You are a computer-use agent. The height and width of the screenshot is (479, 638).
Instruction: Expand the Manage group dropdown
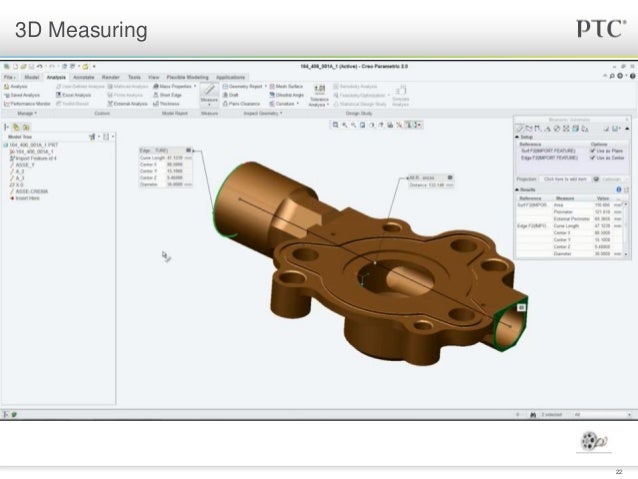coord(25,113)
